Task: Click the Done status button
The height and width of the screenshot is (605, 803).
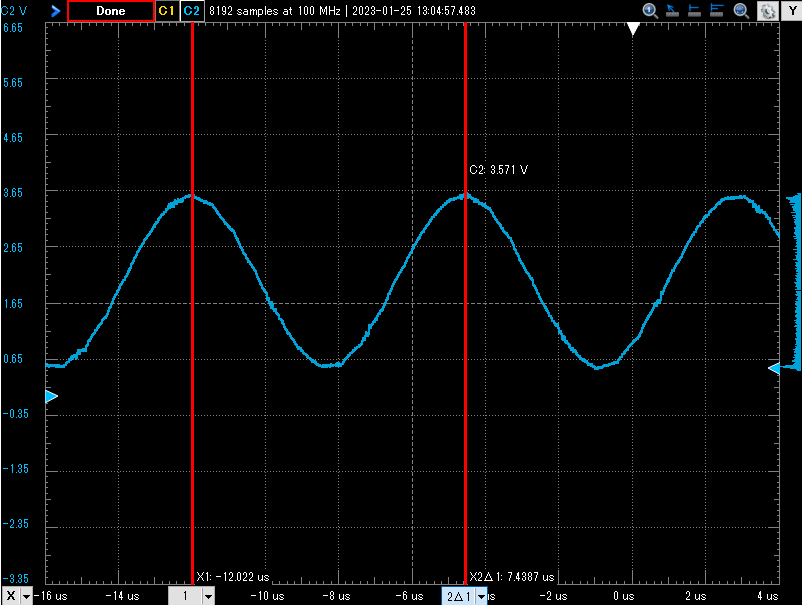Action: [111, 11]
